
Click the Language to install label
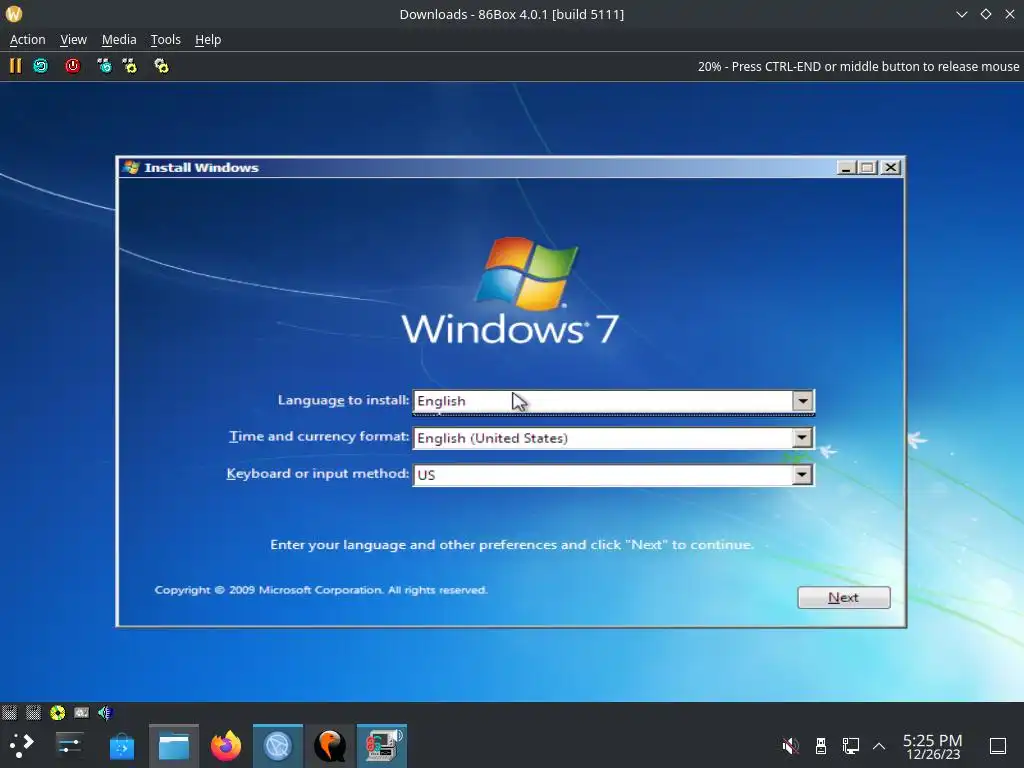click(344, 400)
